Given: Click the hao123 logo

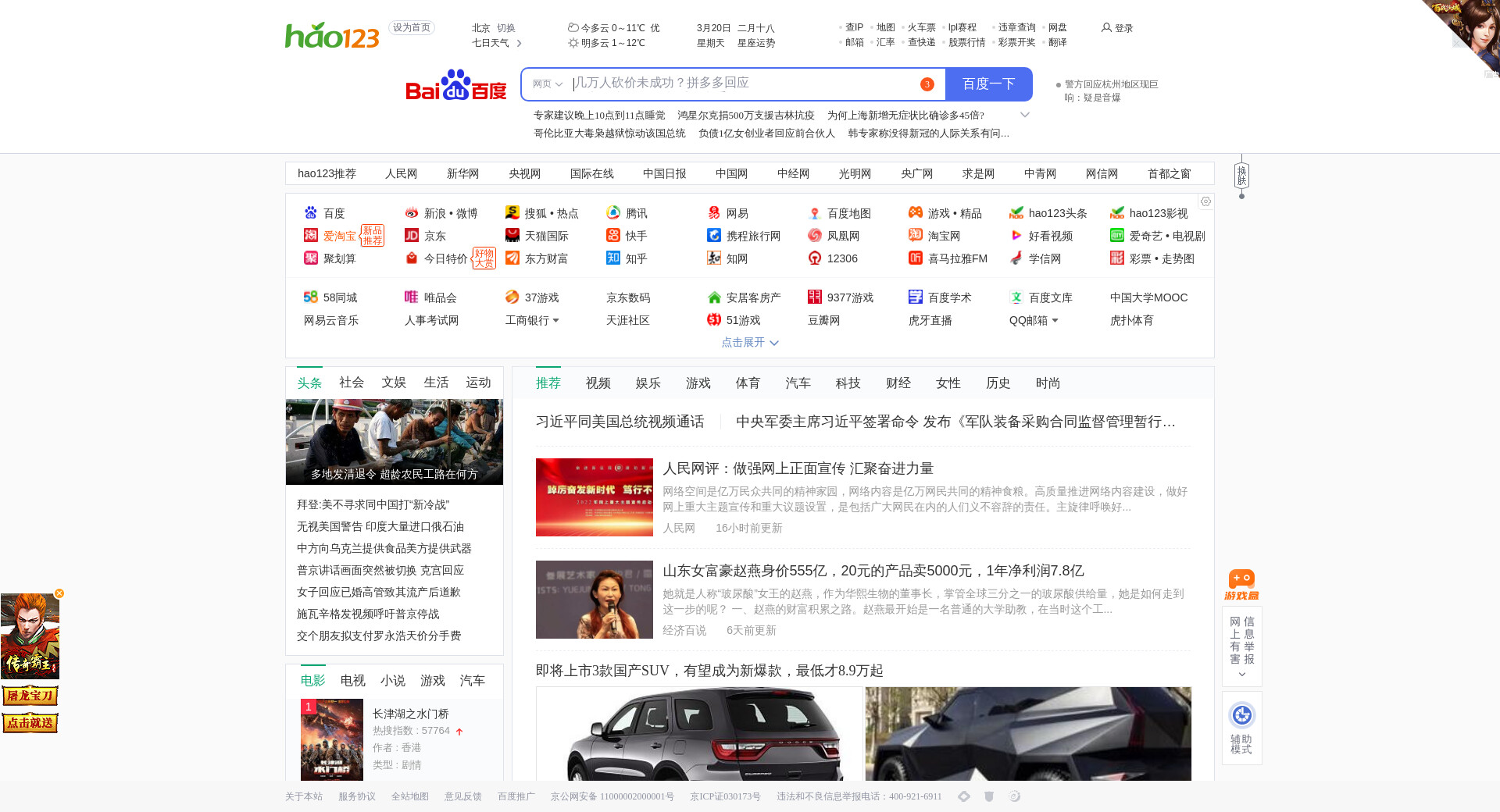Looking at the screenshot, I should tap(332, 35).
